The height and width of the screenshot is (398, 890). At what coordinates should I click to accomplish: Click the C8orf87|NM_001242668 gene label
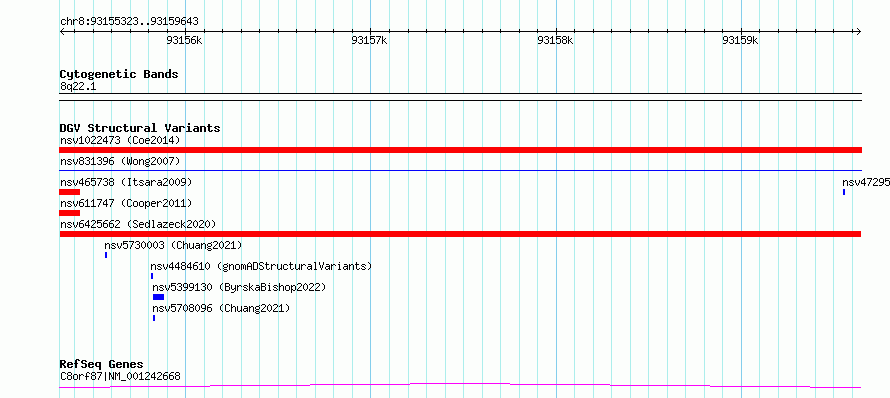[120, 376]
